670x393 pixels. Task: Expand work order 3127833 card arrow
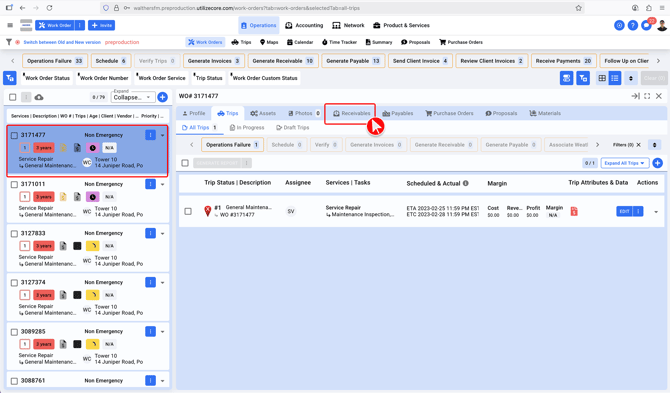(162, 234)
